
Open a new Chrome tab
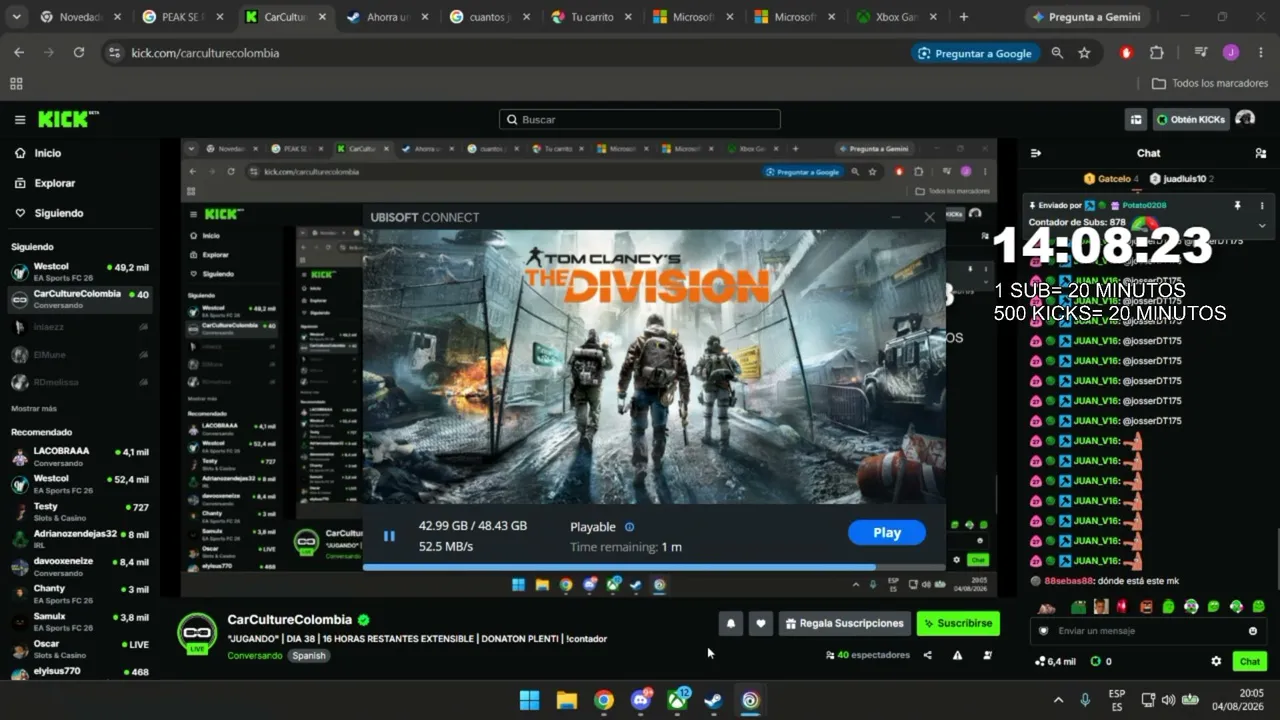[964, 17]
